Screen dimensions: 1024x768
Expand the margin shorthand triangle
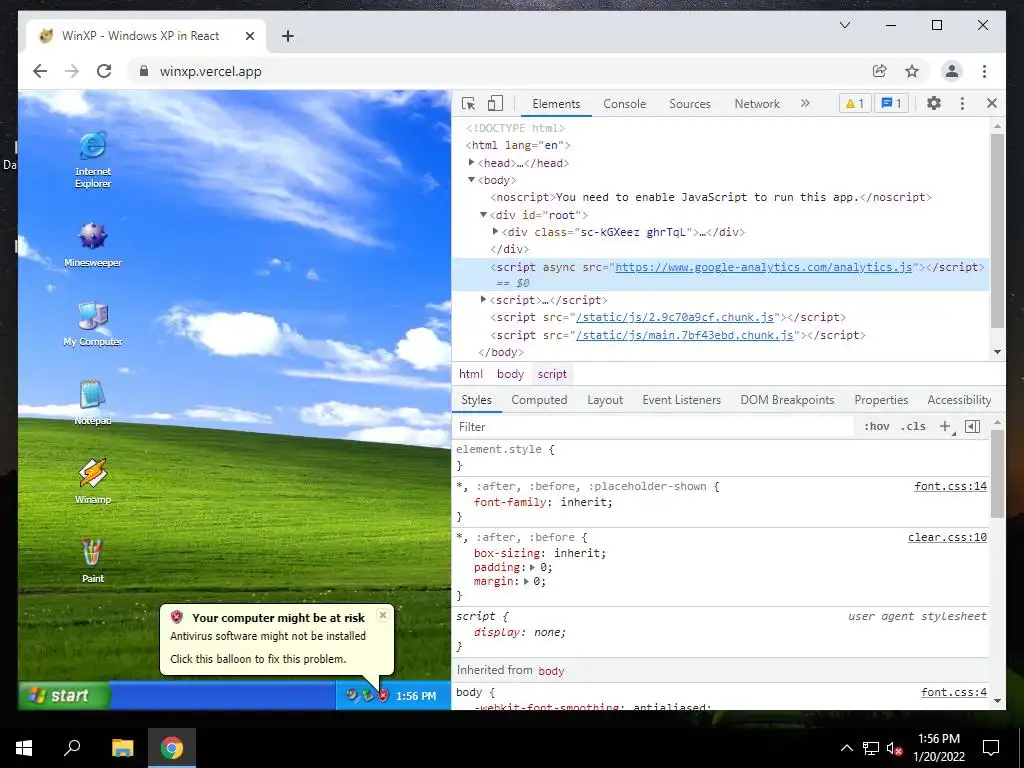point(526,581)
